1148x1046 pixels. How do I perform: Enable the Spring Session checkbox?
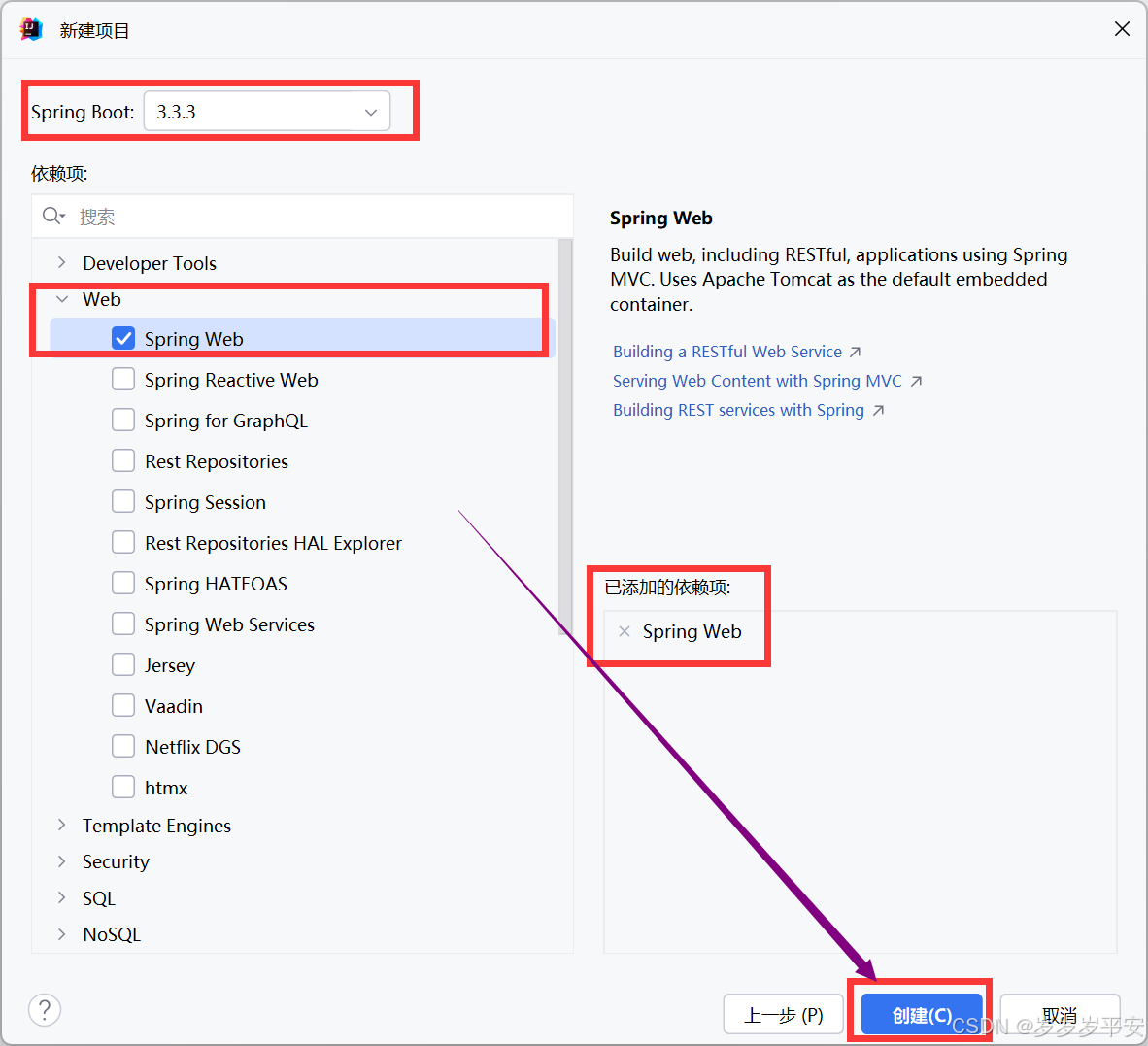[x=123, y=502]
